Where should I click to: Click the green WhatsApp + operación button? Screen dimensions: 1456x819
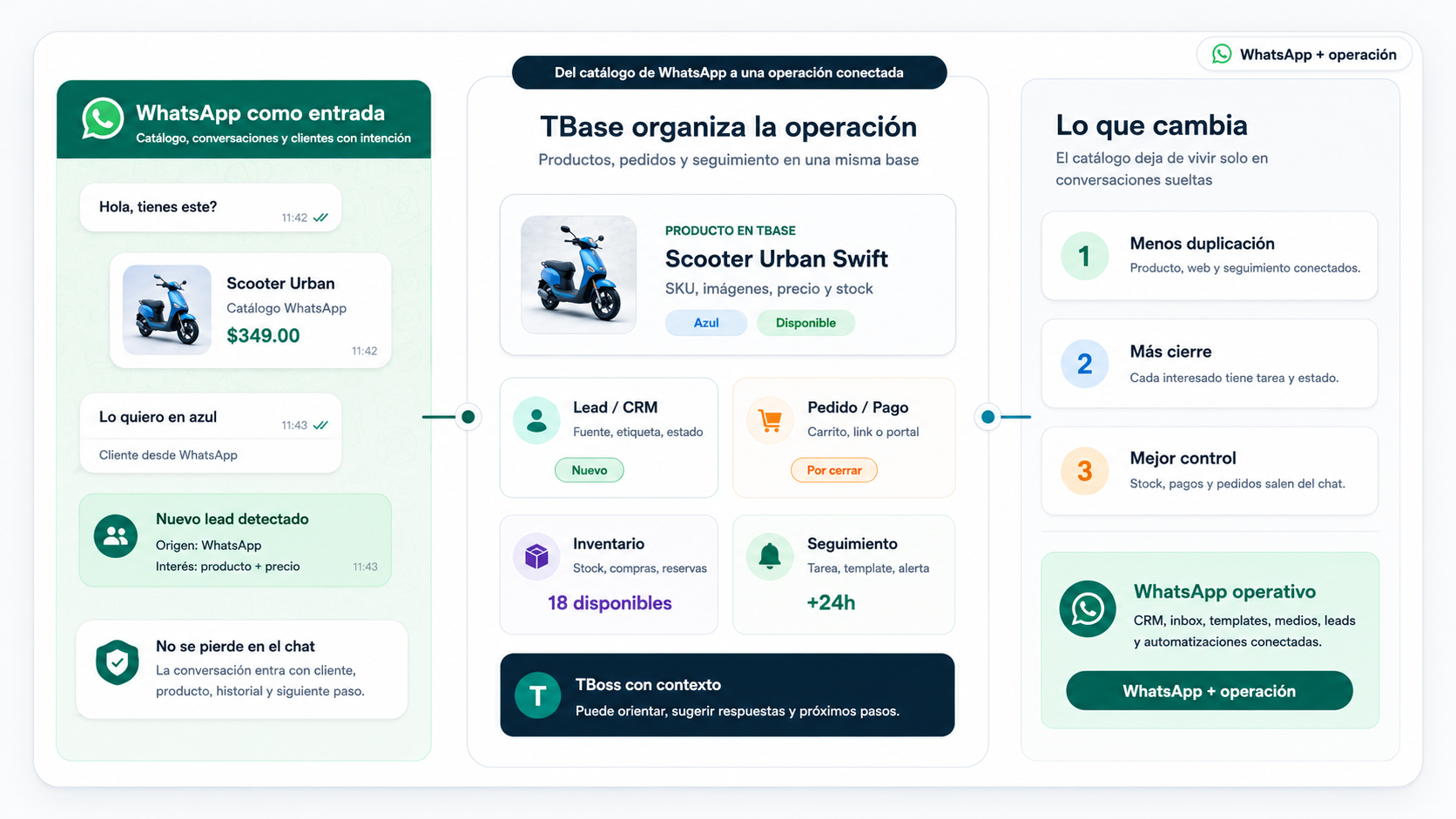1210,691
